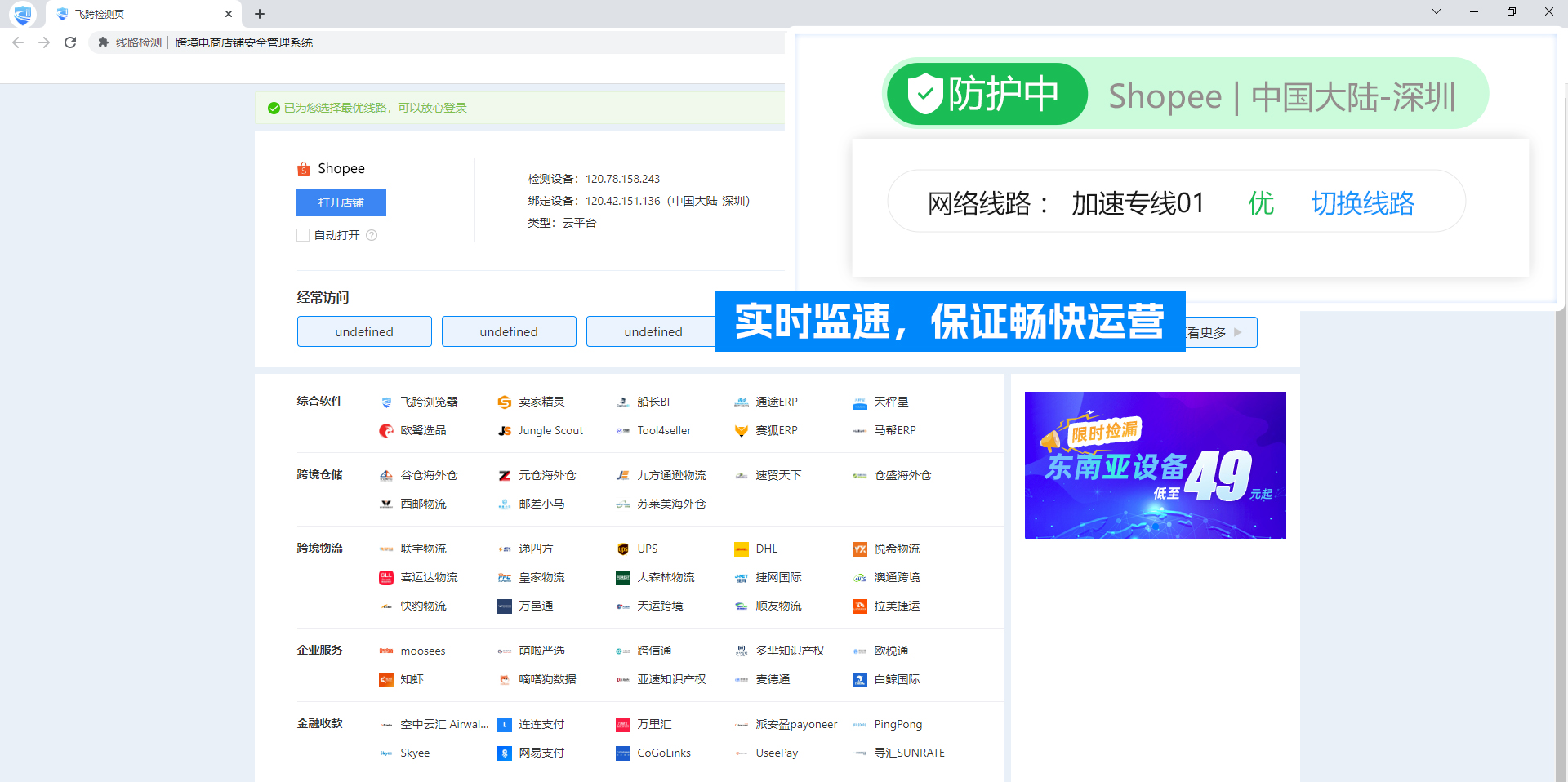1568x782 pixels.
Task: Open the 递四方 link
Action: [536, 549]
